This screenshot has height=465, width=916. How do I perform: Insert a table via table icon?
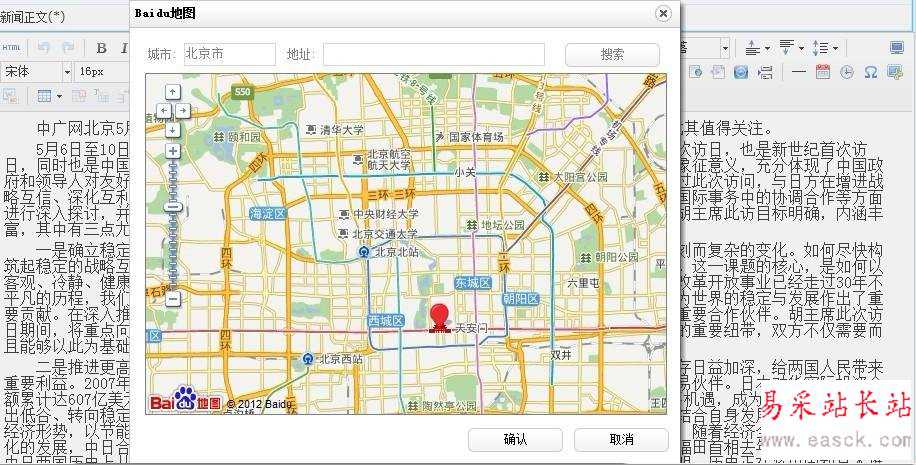44,96
